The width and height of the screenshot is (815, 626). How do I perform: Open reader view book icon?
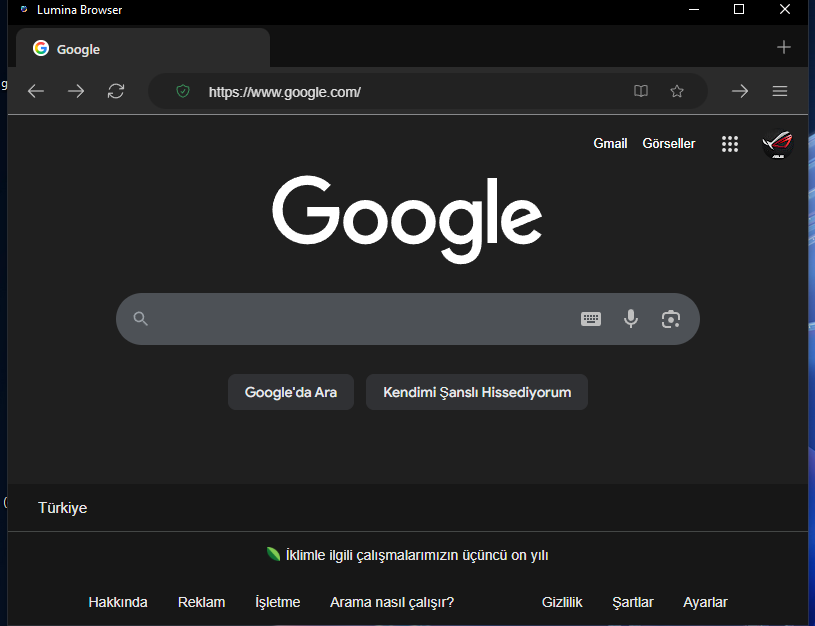pyautogui.click(x=641, y=92)
